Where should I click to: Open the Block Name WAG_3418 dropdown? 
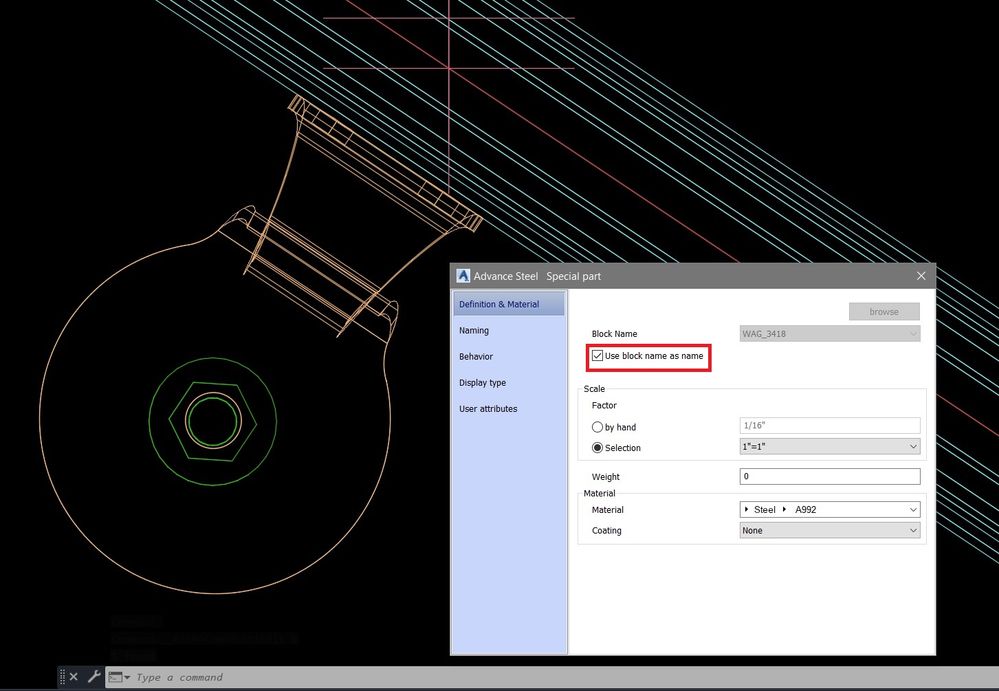[830, 334]
